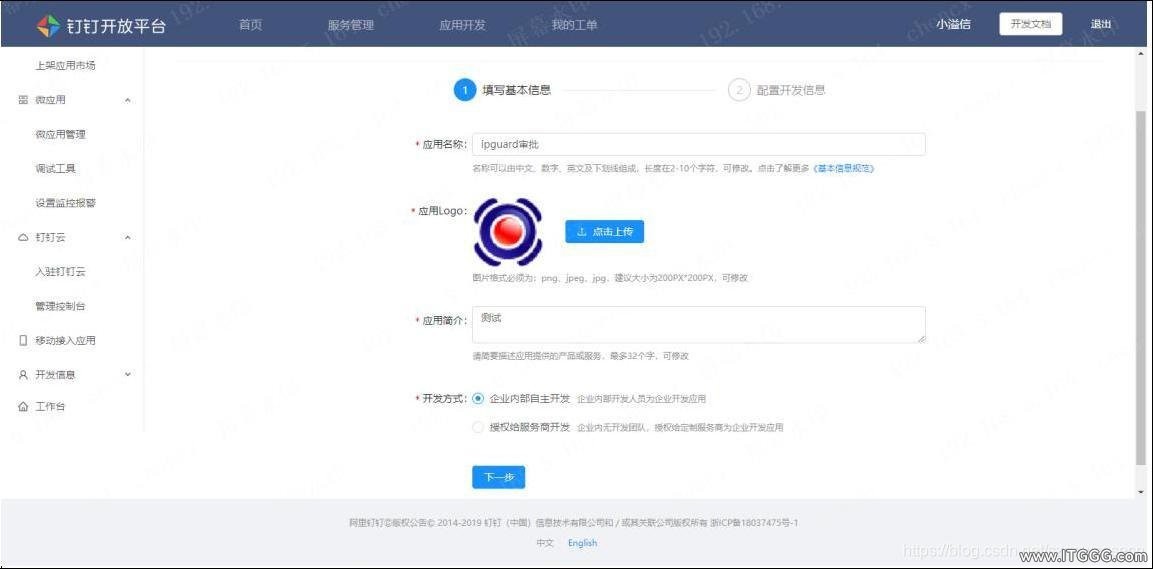Click the 钉钉云 cloud icon in sidebar

(x=23, y=237)
